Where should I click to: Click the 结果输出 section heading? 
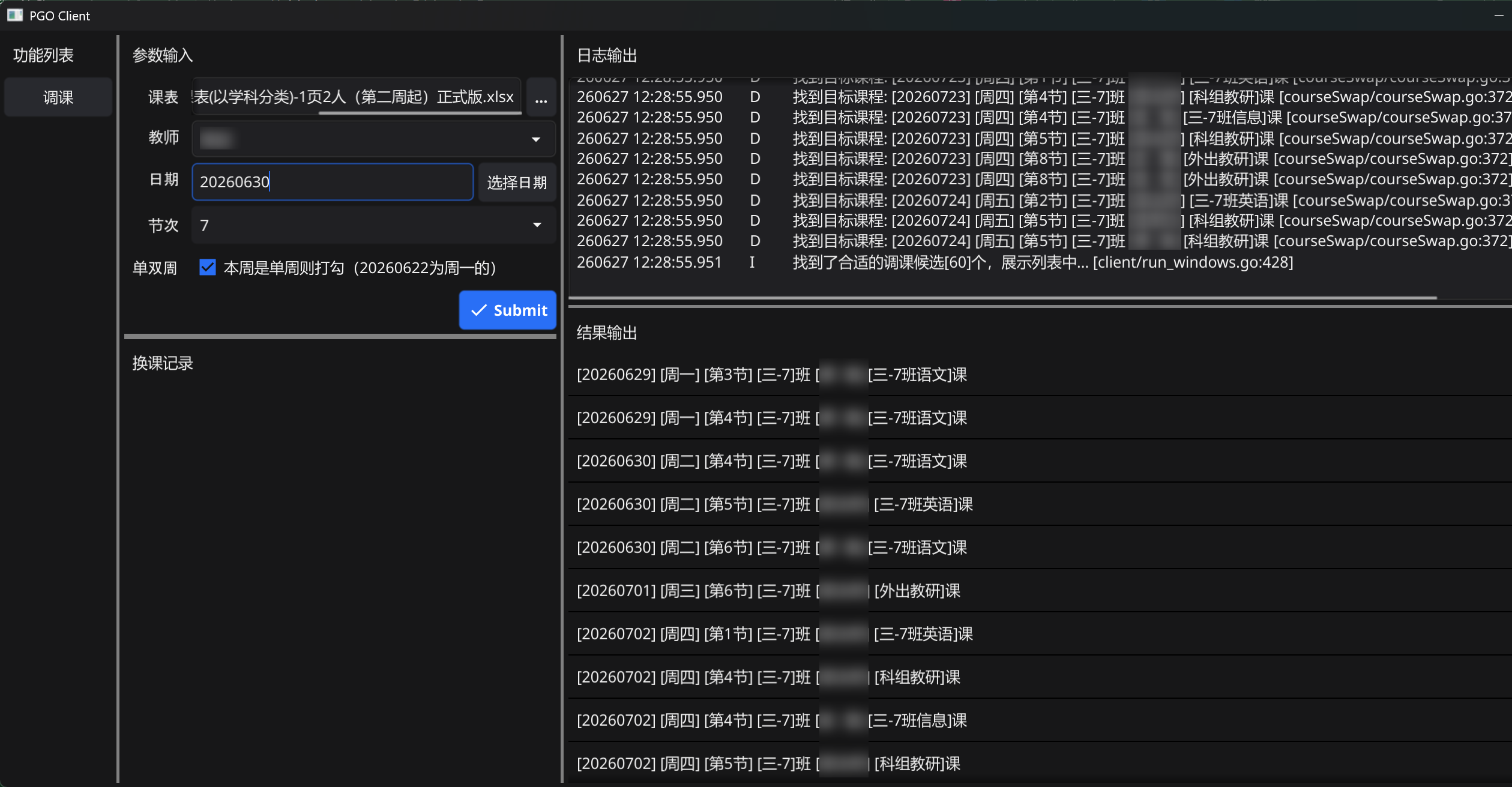(x=607, y=333)
